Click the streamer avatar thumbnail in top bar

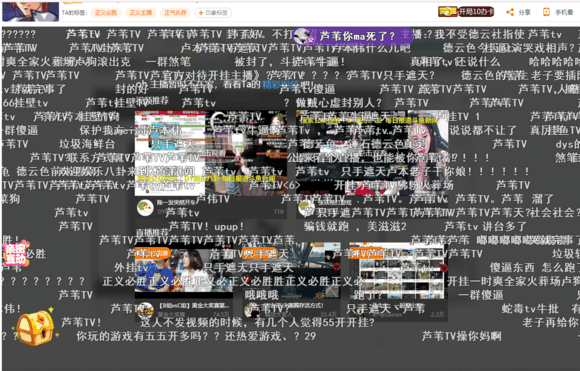click(30, 11)
